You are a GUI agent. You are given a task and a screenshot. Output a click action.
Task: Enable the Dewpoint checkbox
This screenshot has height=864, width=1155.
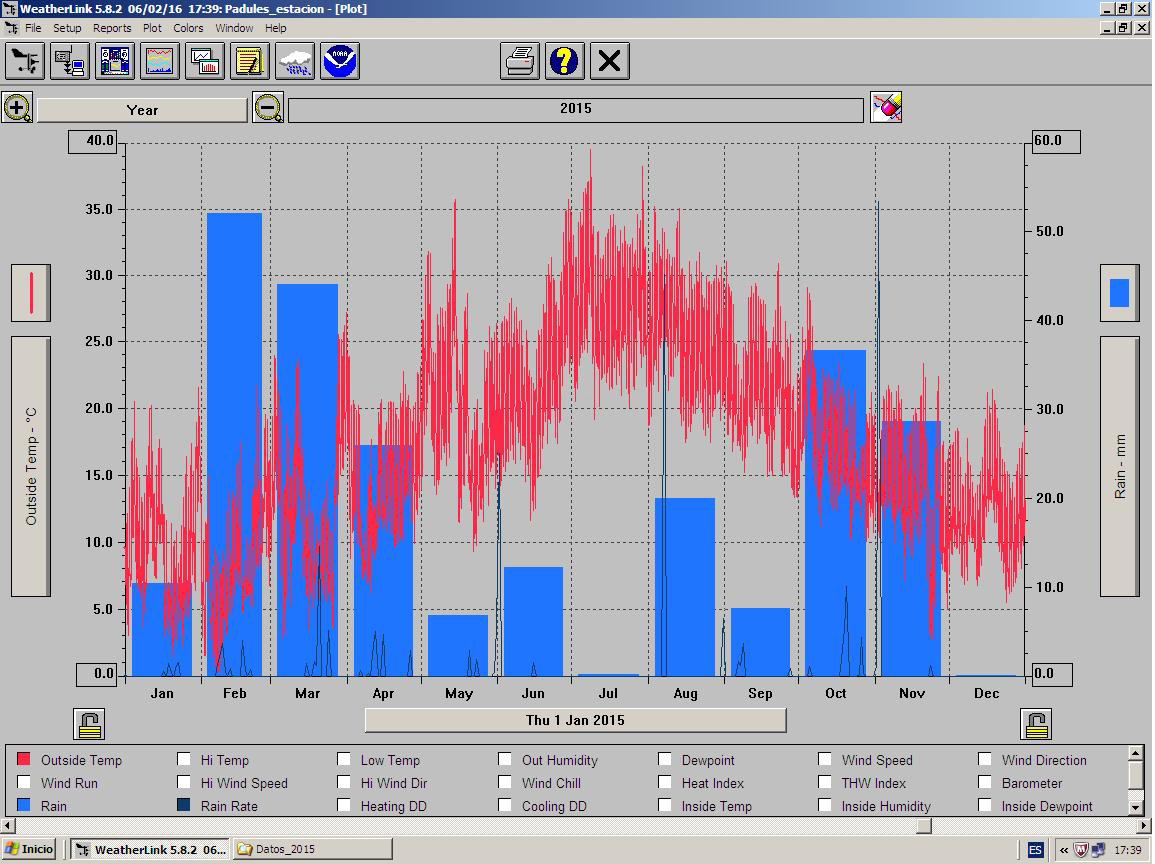click(664, 759)
